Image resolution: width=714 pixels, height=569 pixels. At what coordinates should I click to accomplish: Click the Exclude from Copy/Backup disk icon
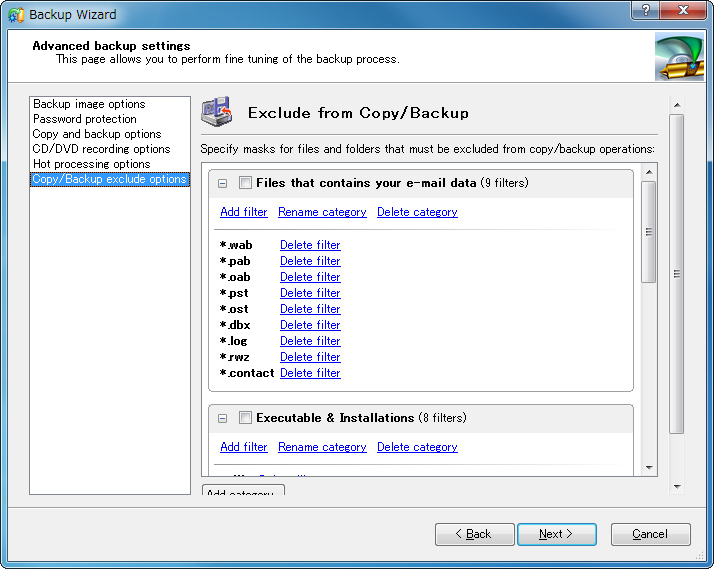pos(217,112)
